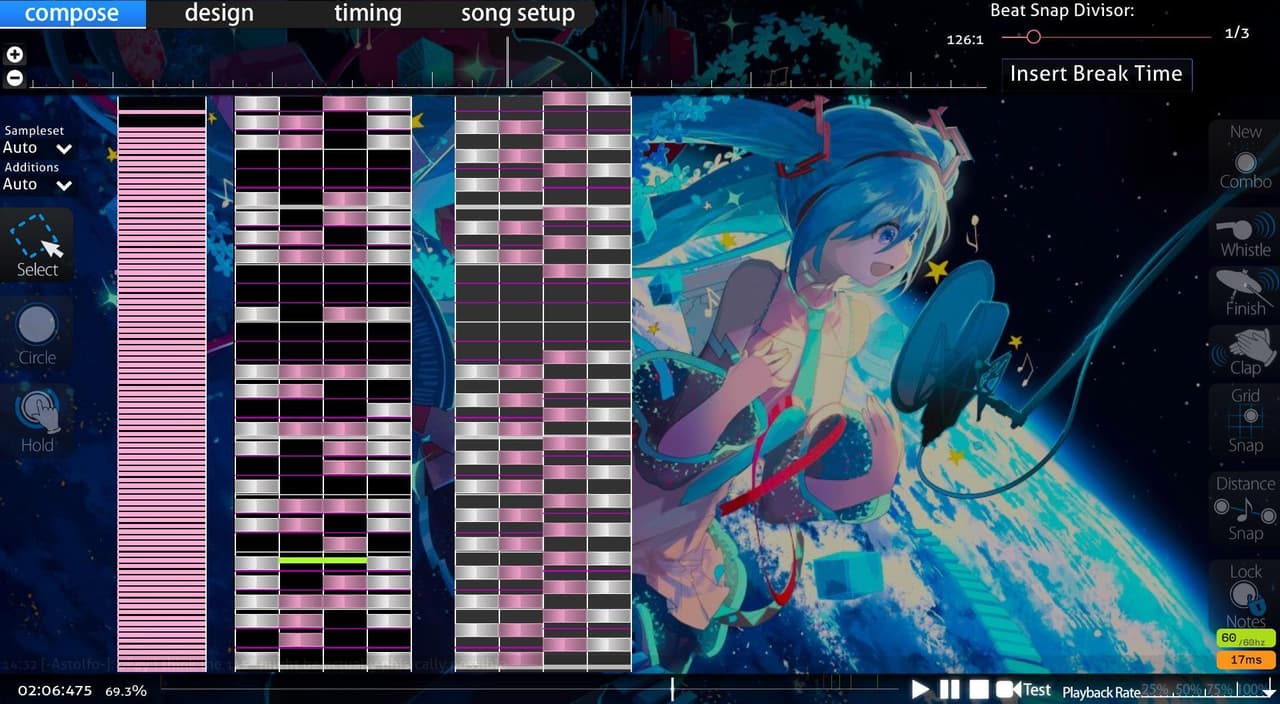Viewport: 1280px width, 704px height.
Task: Switch to the timing tab
Action: (x=368, y=14)
